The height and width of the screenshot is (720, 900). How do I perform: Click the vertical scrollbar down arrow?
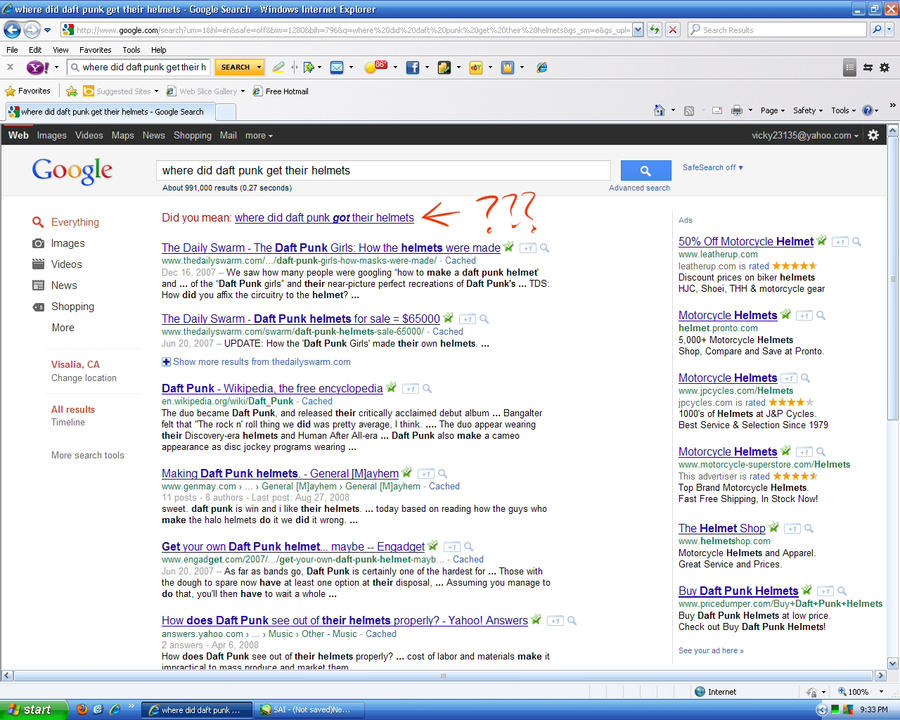pyautogui.click(x=893, y=663)
